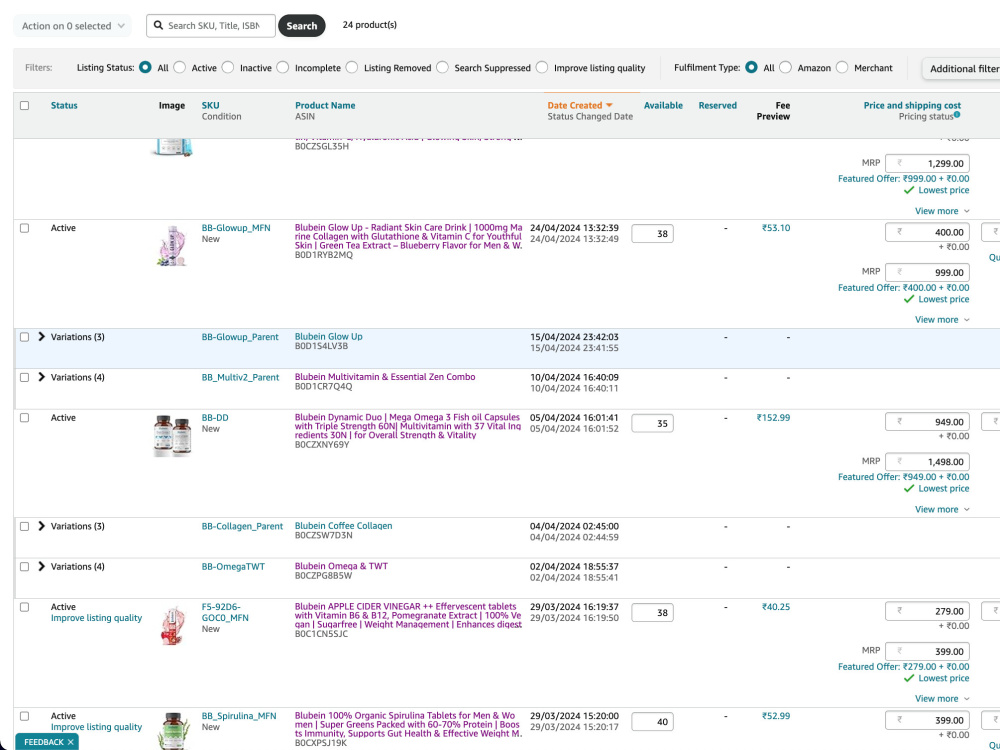Expand variations of BB-Collagen_Parent

pyautogui.click(x=41, y=526)
